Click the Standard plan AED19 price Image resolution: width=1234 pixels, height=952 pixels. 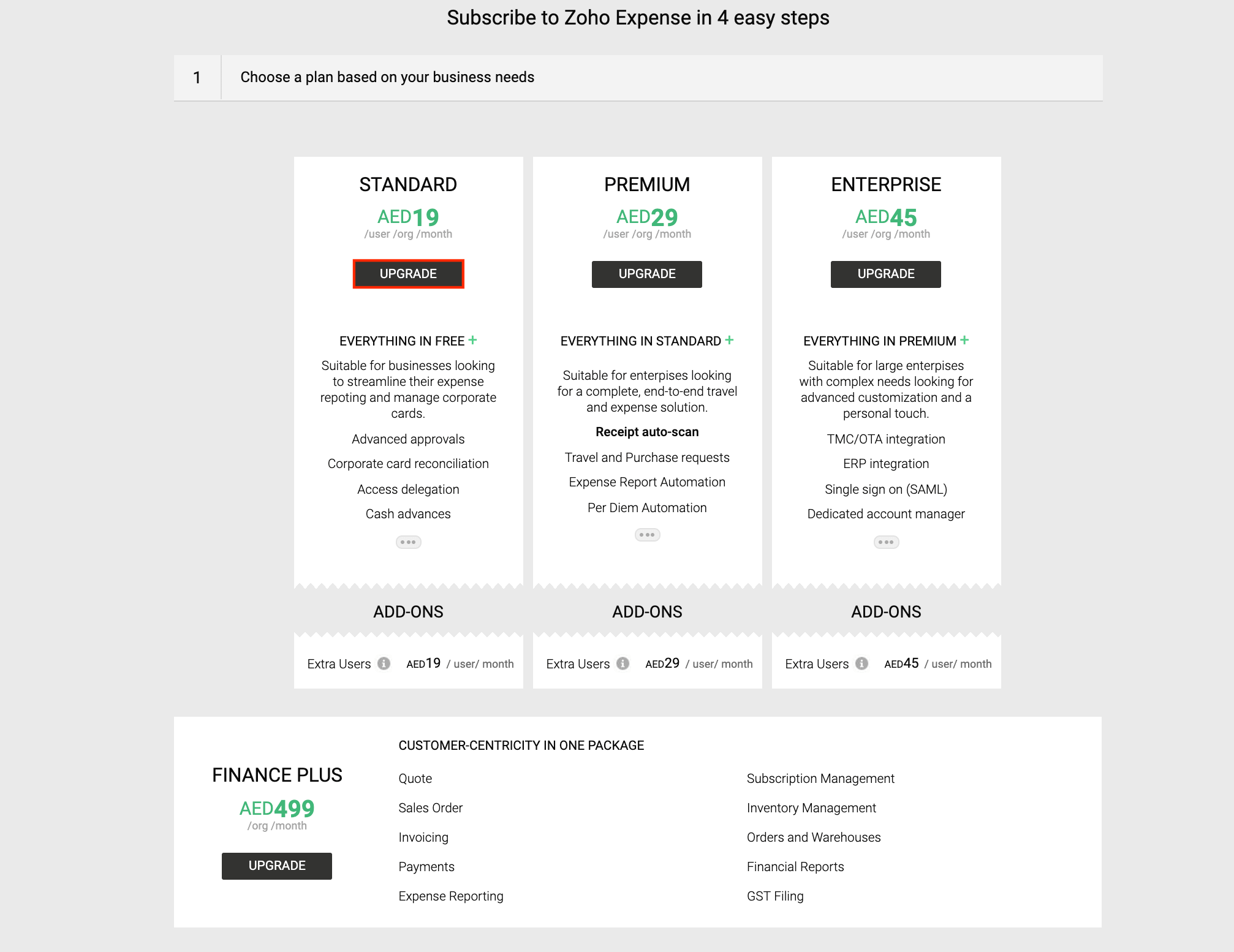pyautogui.click(x=408, y=217)
